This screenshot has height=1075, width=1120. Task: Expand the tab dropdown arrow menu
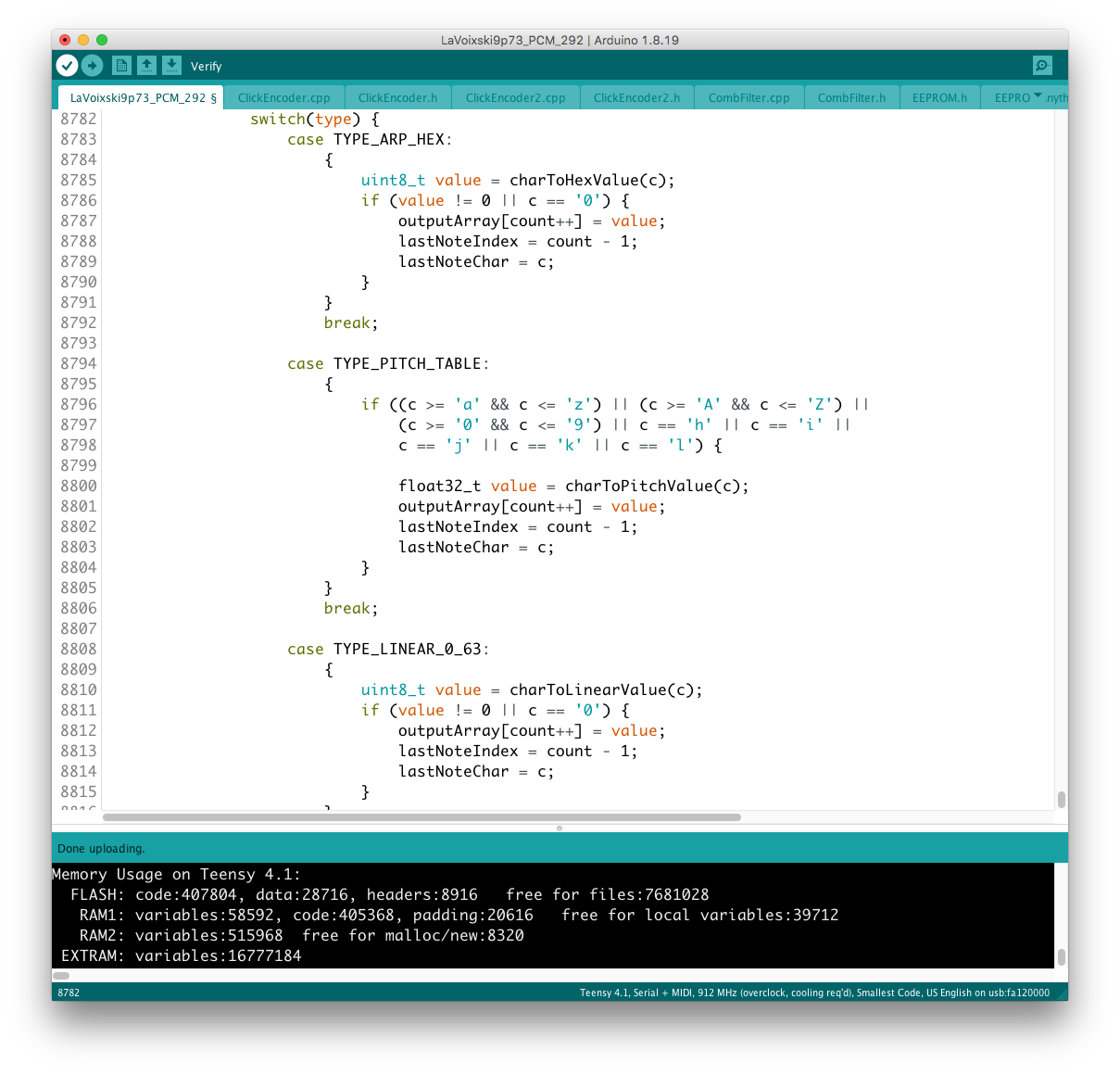tap(1038, 96)
